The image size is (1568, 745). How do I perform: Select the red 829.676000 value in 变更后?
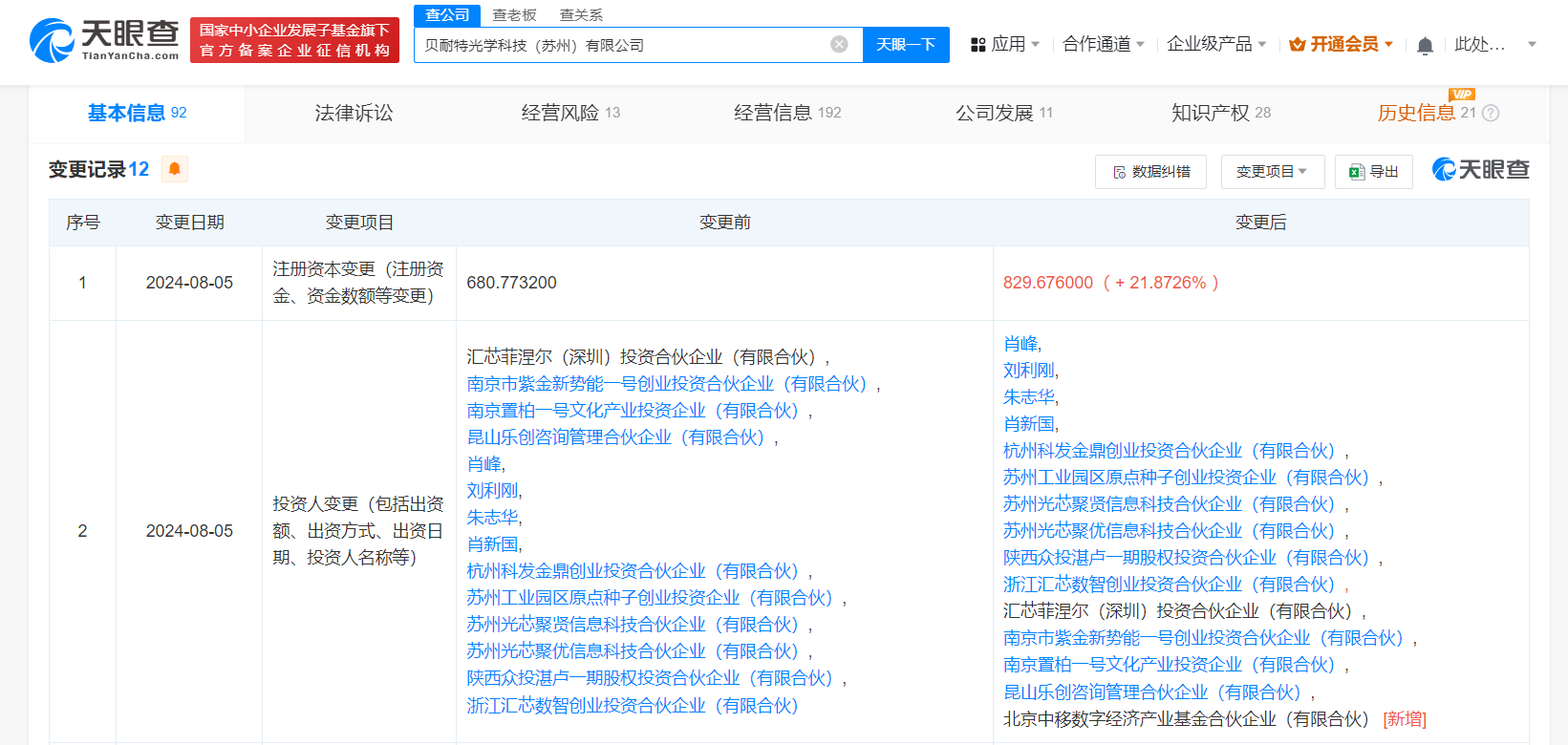tap(1048, 283)
